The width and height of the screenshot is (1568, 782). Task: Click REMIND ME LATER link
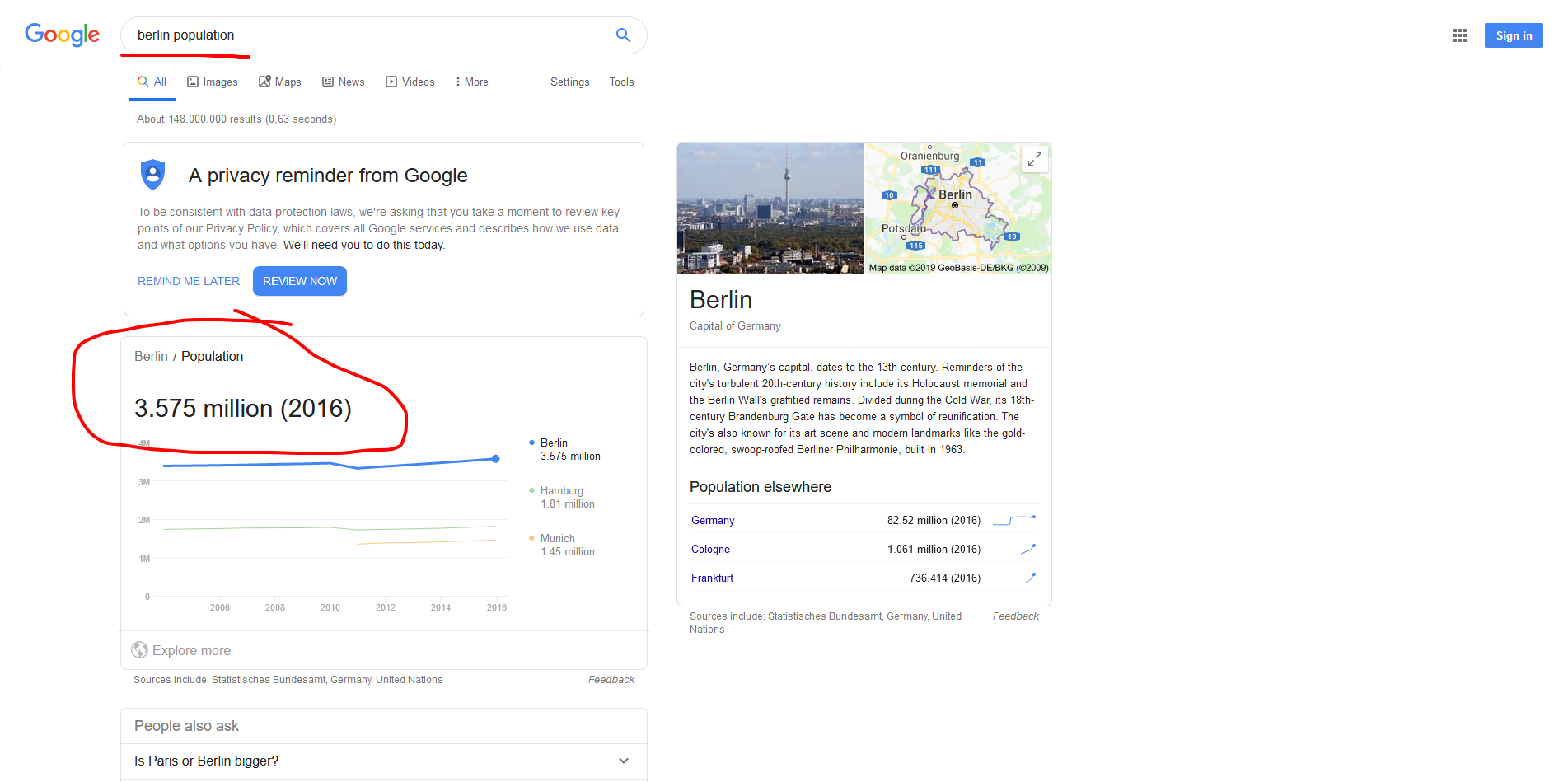coord(189,281)
